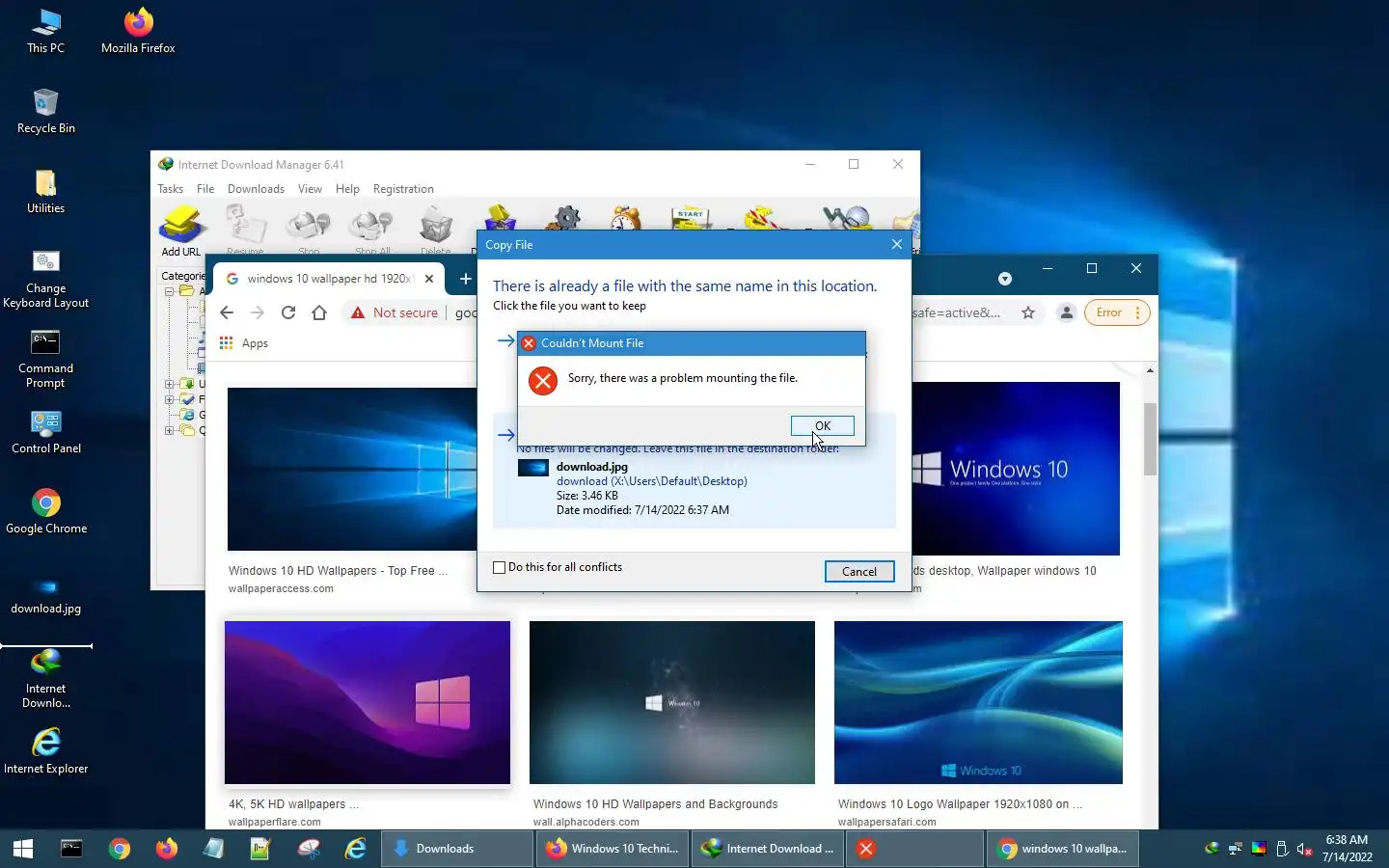
Task: Click the taskbar Internet Explorer icon
Action: click(x=356, y=849)
